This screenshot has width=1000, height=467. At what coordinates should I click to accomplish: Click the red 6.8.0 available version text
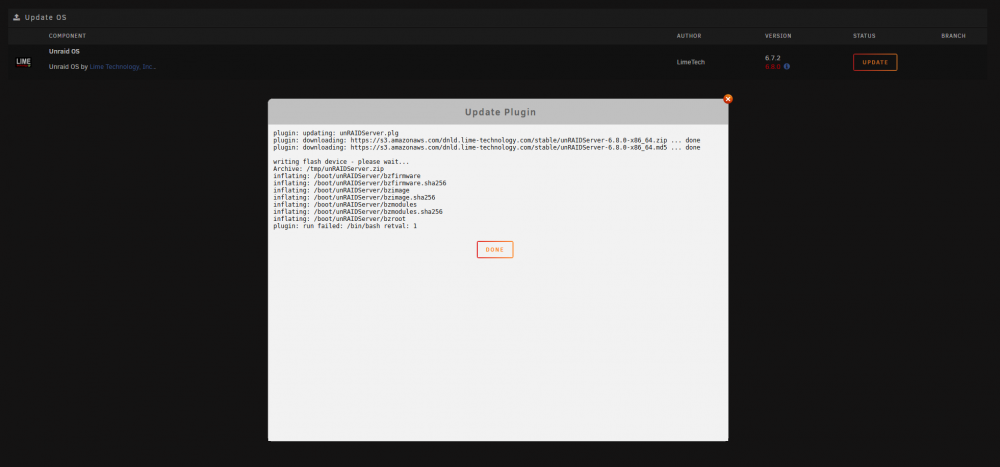click(772, 66)
